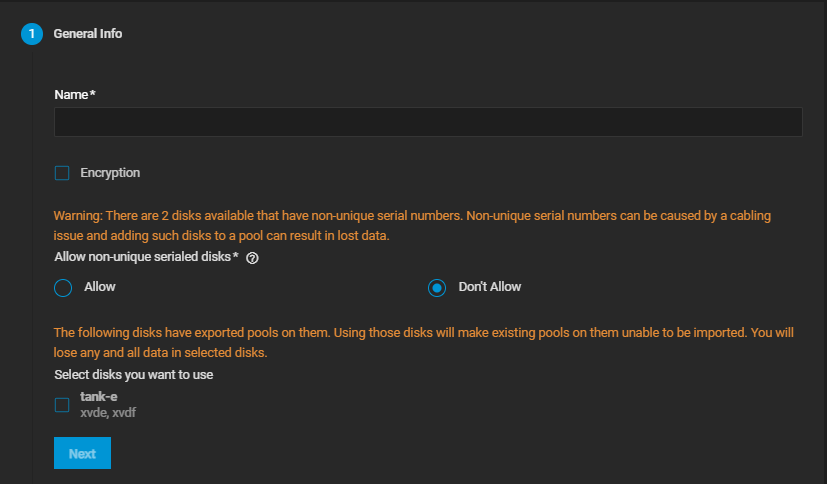Click the tank-e pool name label
The height and width of the screenshot is (484, 827).
[x=99, y=397]
